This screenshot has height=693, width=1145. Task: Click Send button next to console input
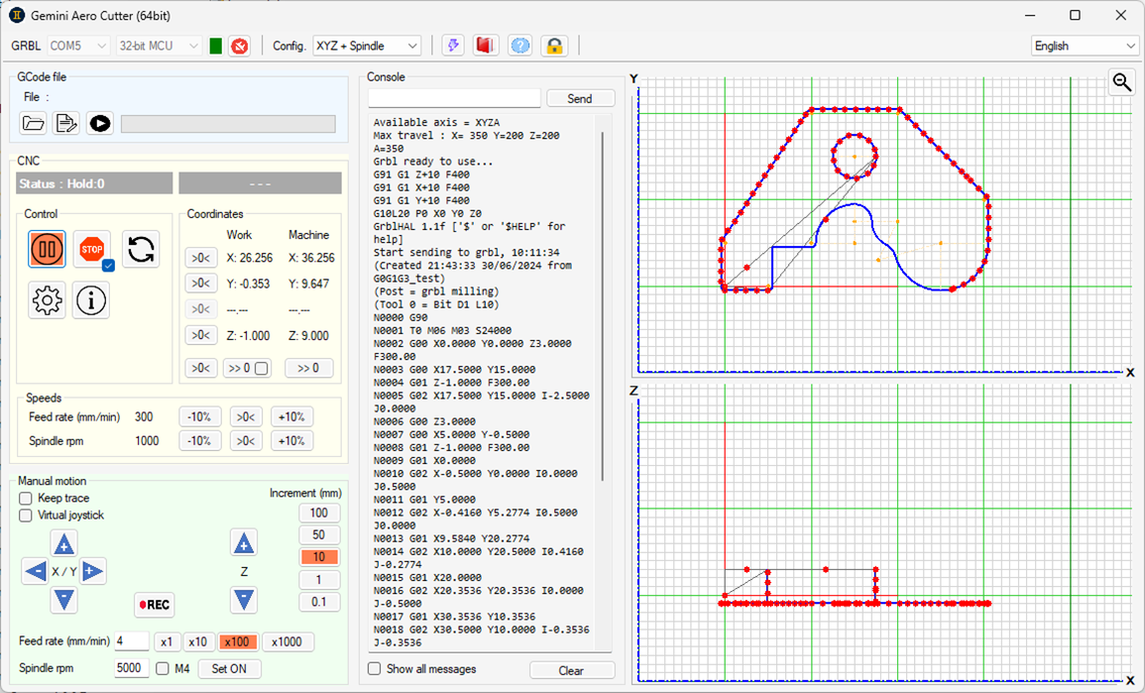click(579, 98)
